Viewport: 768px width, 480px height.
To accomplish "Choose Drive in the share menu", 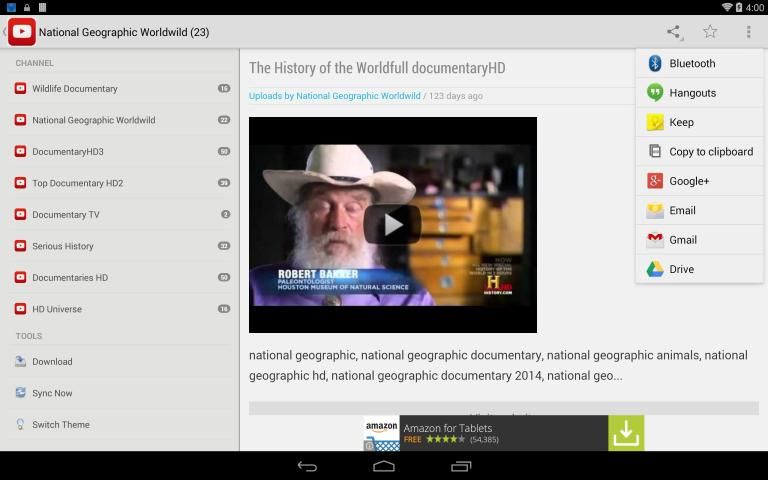I will coord(699,269).
